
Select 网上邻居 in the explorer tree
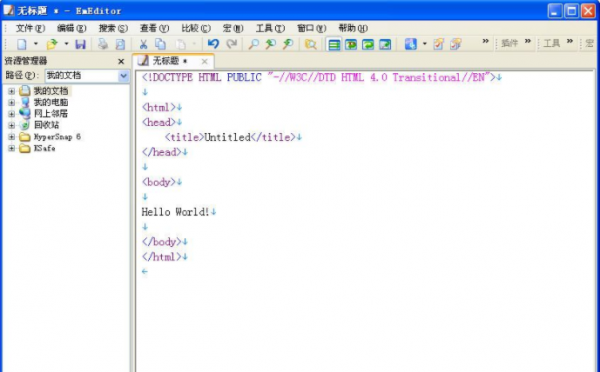pos(51,114)
